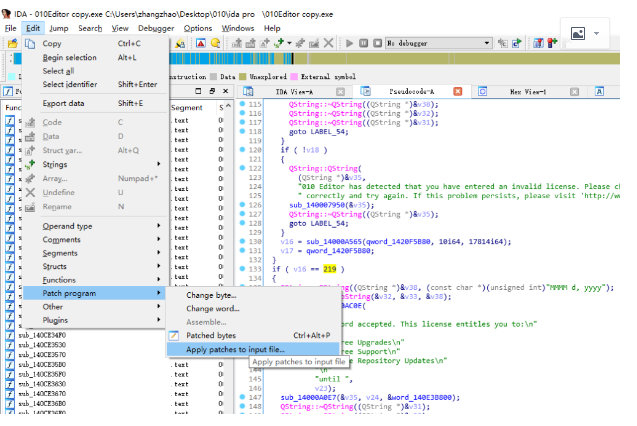
Task: Click the navigation band position marker
Action: pyautogui.click(x=292, y=59)
